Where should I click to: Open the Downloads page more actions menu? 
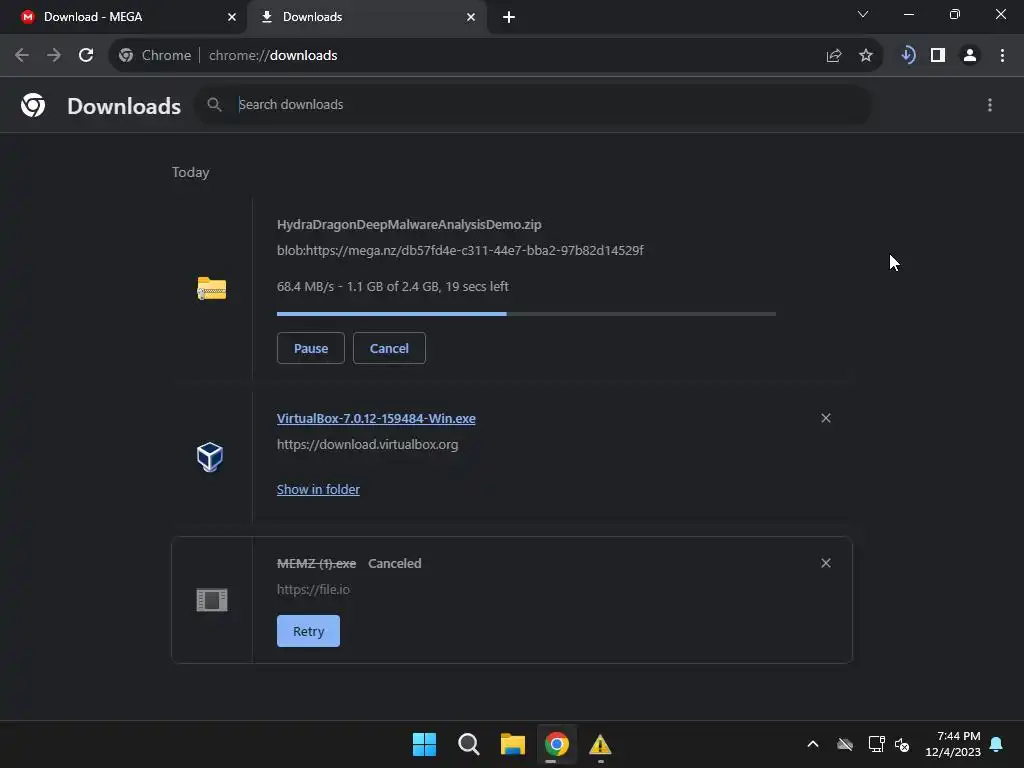990,105
